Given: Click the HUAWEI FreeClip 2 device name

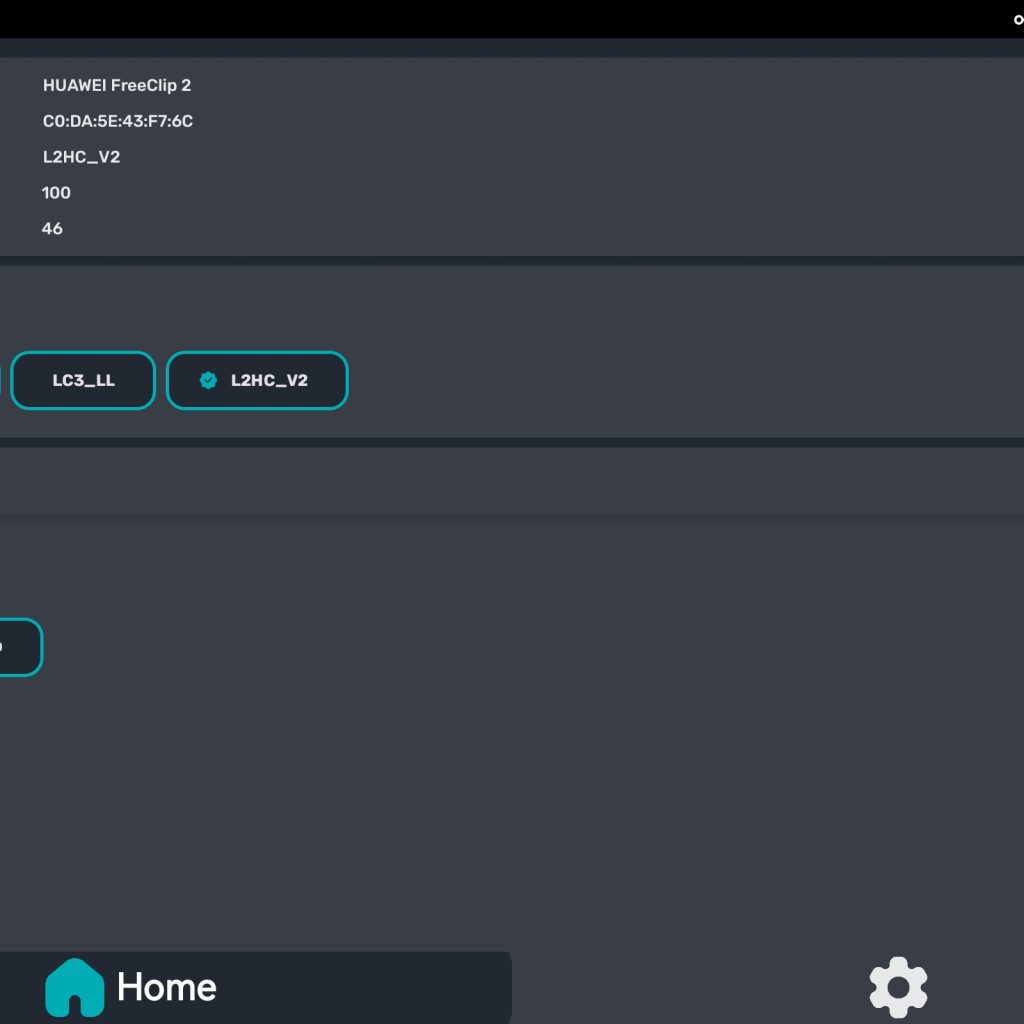Looking at the screenshot, I should click(117, 85).
